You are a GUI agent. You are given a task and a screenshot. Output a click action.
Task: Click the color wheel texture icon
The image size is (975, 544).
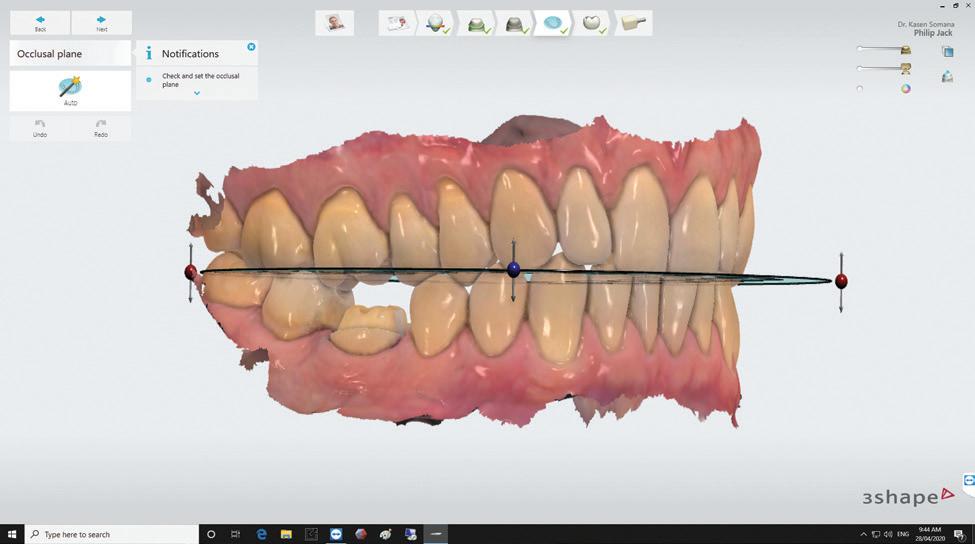point(906,89)
